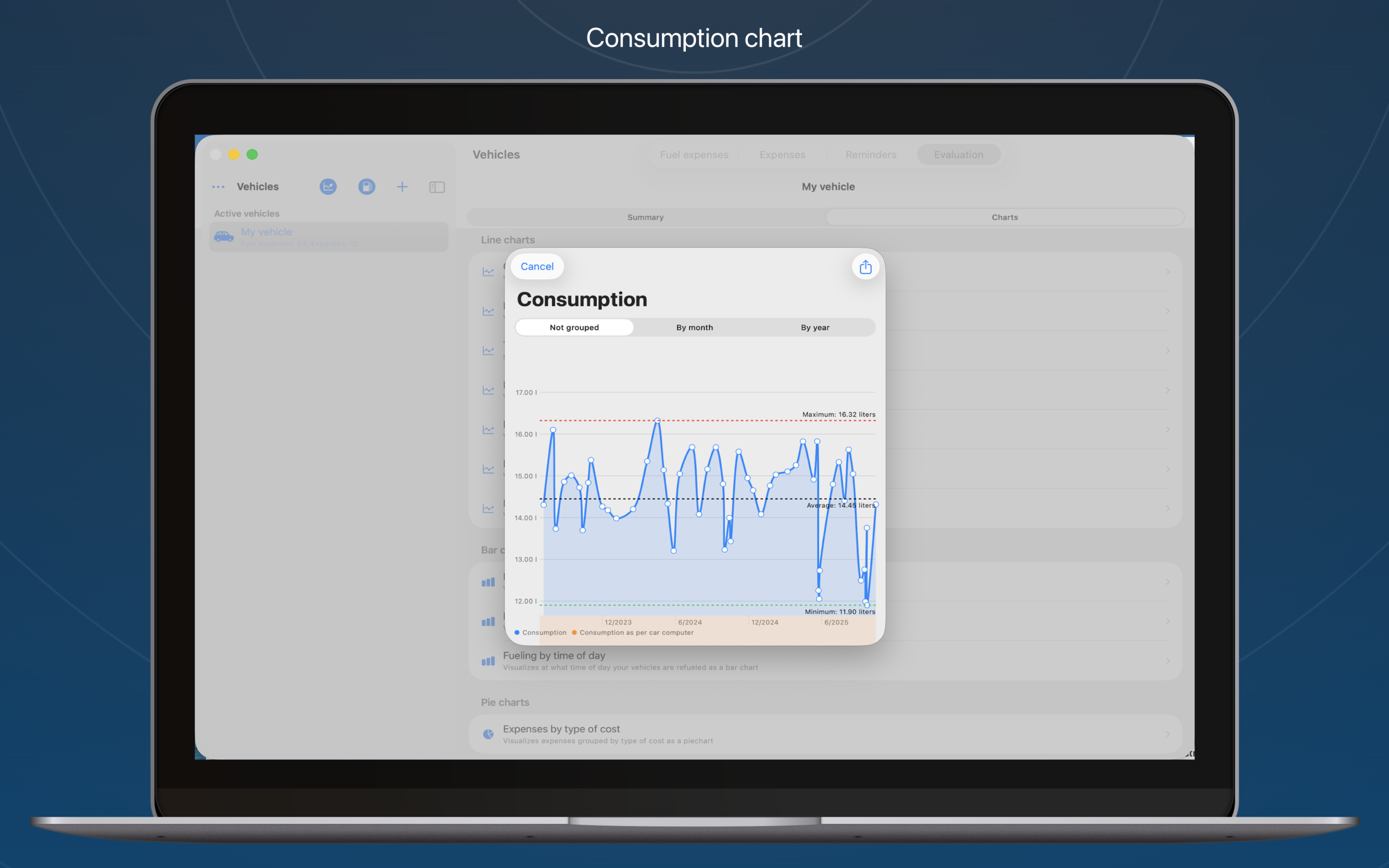Click the fourth line chart icon under Line charts
This screenshot has height=868, width=1389.
click(x=488, y=391)
